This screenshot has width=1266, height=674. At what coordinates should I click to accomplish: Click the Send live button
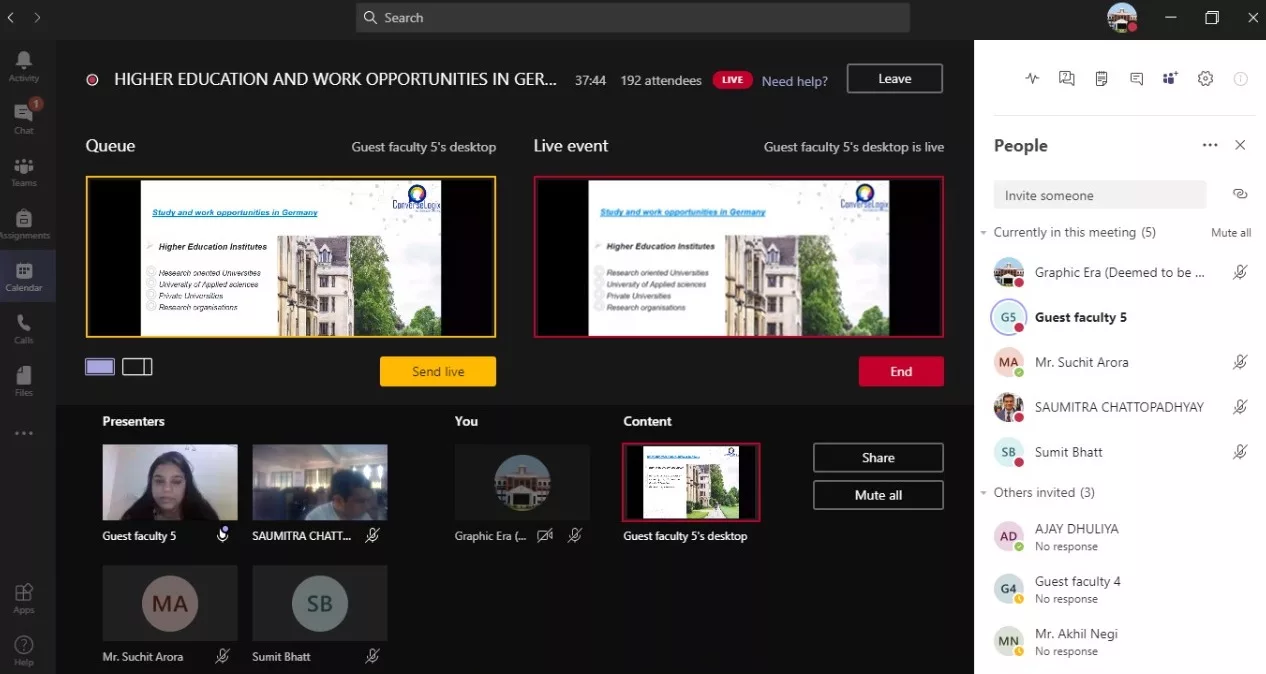pos(438,371)
